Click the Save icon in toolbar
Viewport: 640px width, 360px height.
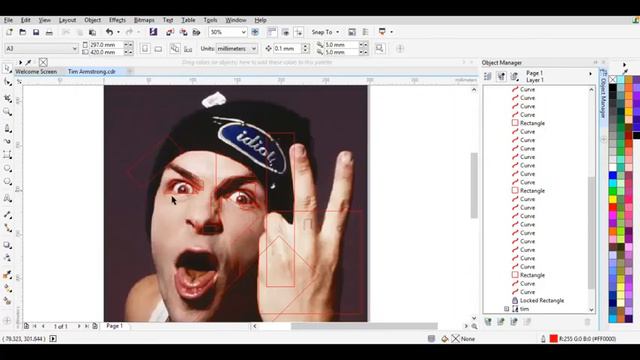pyautogui.click(x=36, y=32)
